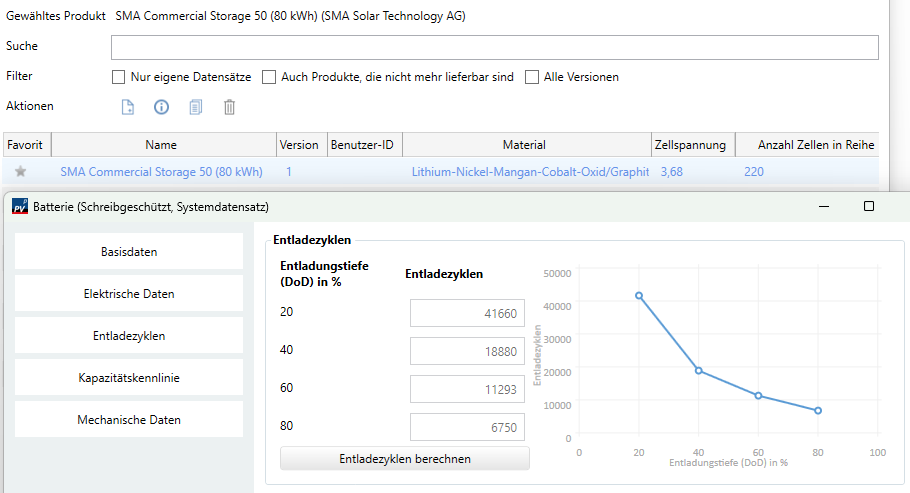
Task: Toggle 'Auch Produkte, die nicht mehr lieferbar sind'
Action: coord(269,77)
